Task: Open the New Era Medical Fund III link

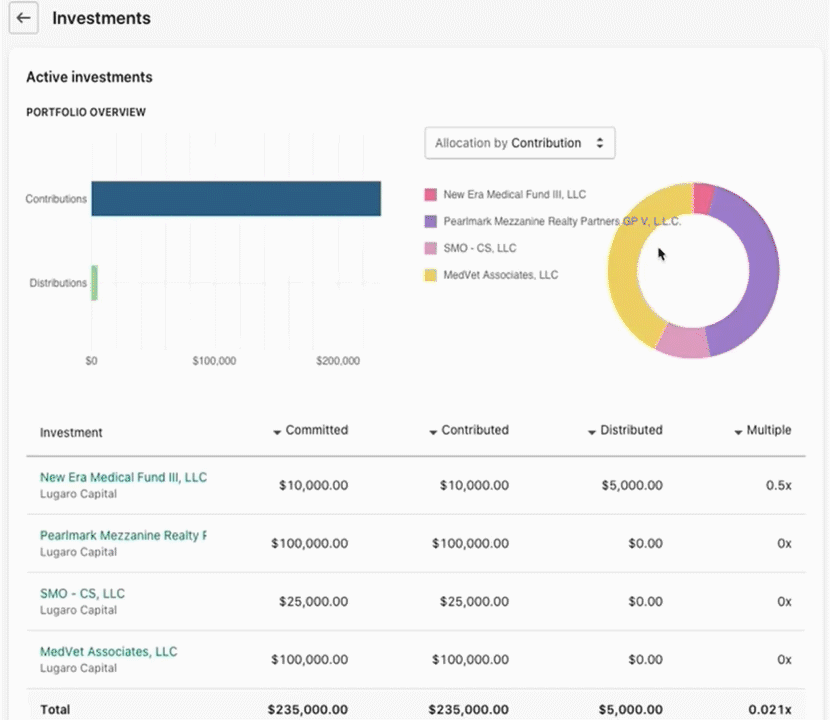Action: (x=123, y=477)
